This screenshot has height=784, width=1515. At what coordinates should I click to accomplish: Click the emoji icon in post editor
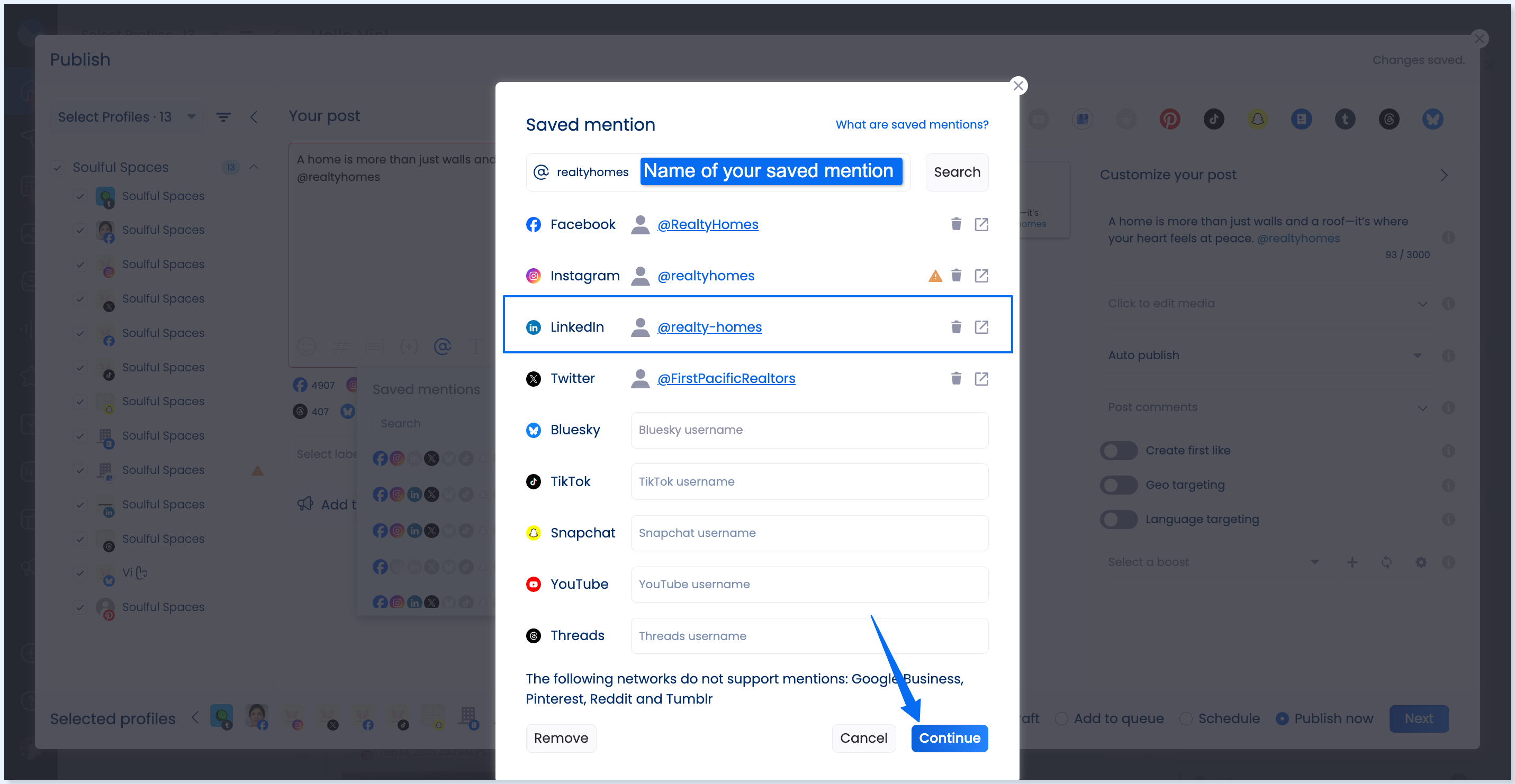(x=306, y=346)
